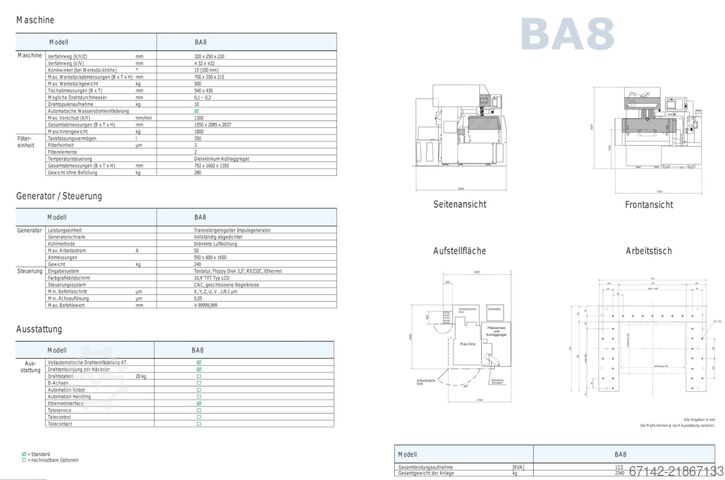Tick the Drahtstation 20 kg checkbox
This screenshot has height=480, width=725.
click(x=199, y=376)
